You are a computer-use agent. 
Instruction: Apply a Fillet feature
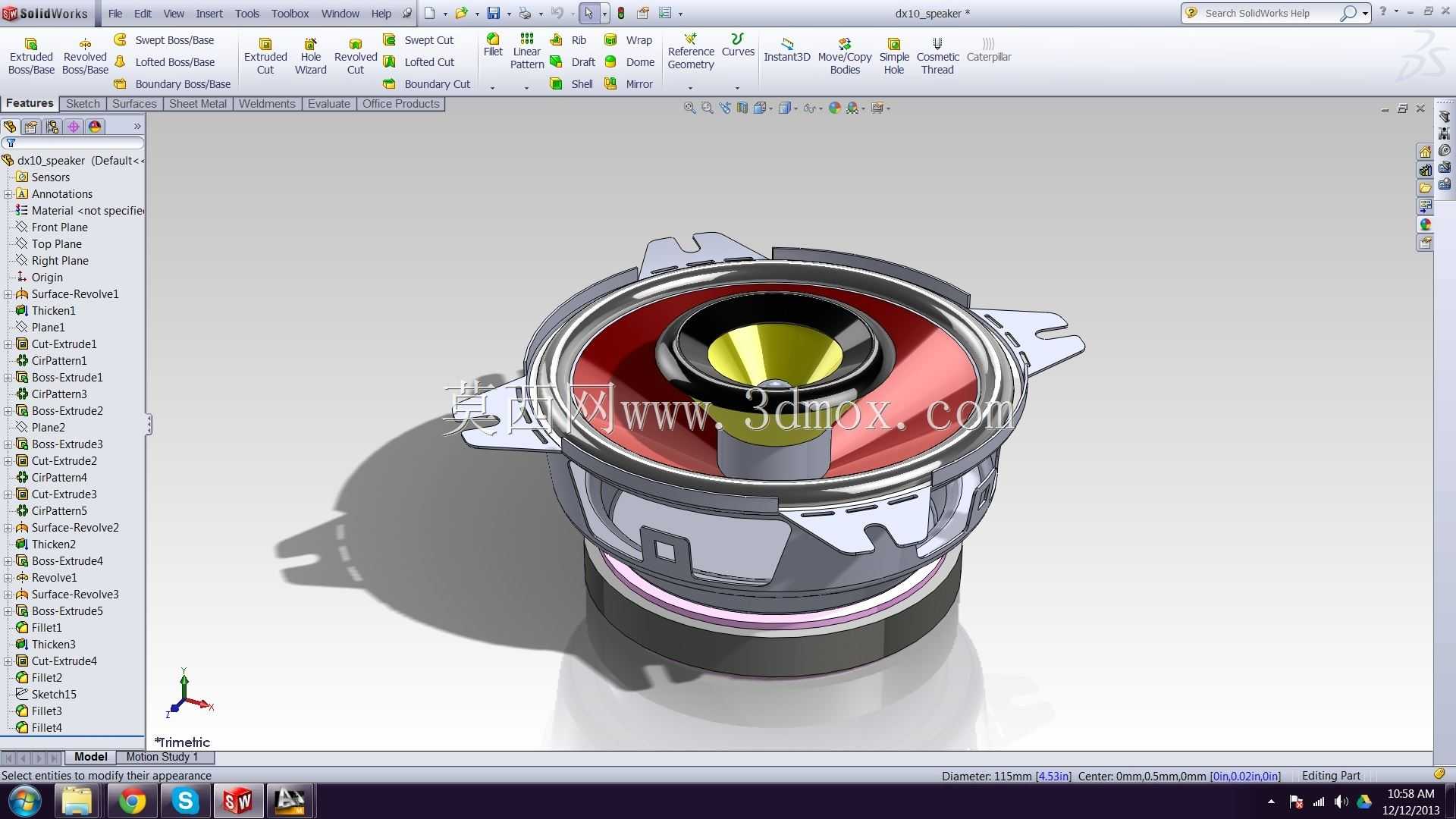[493, 45]
